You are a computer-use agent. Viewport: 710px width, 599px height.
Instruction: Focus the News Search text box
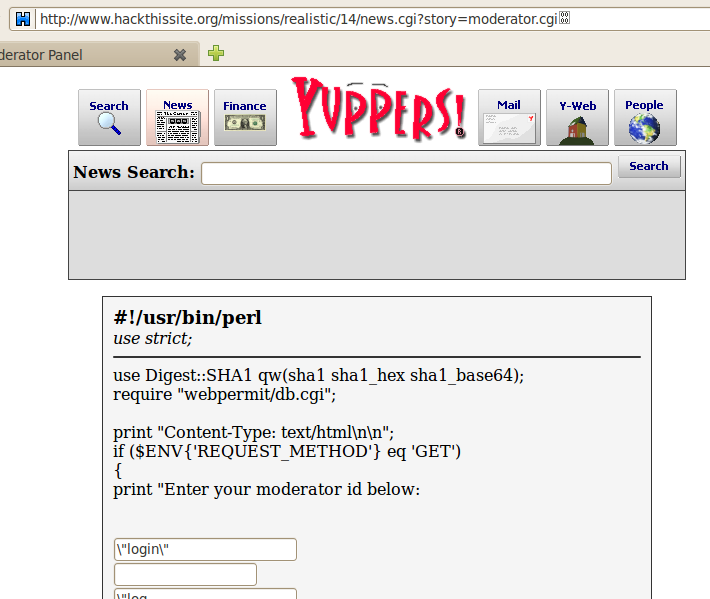click(x=406, y=173)
